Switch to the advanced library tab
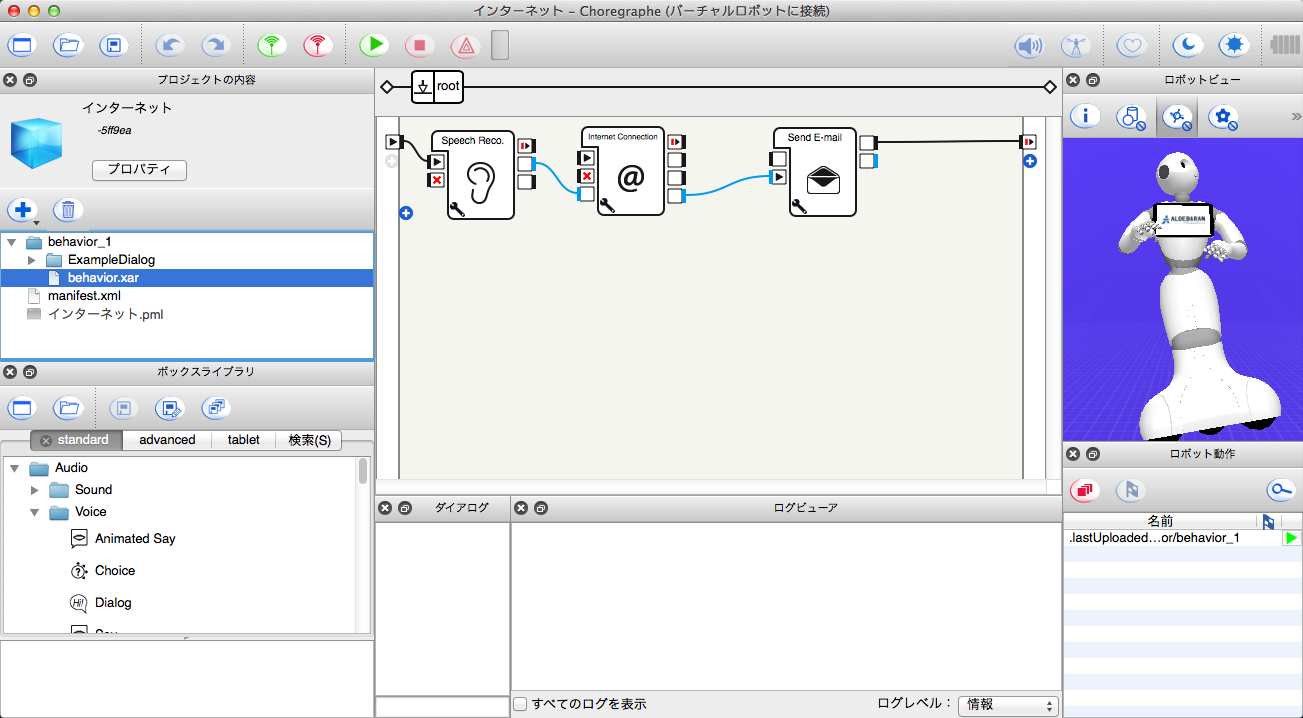Viewport: 1303px width, 718px height. click(x=167, y=440)
